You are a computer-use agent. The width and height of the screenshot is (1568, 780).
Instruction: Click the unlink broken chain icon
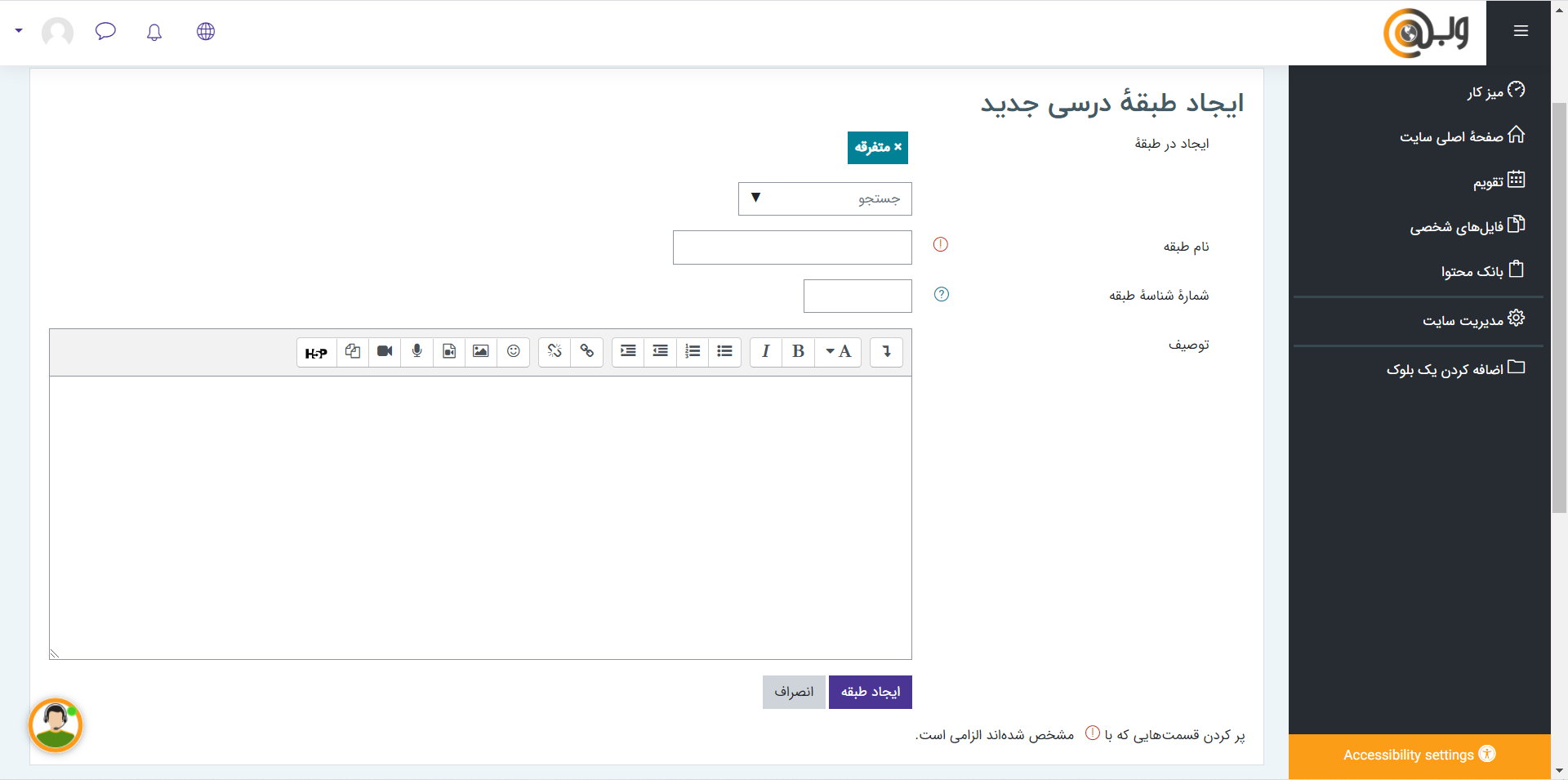[x=555, y=351]
